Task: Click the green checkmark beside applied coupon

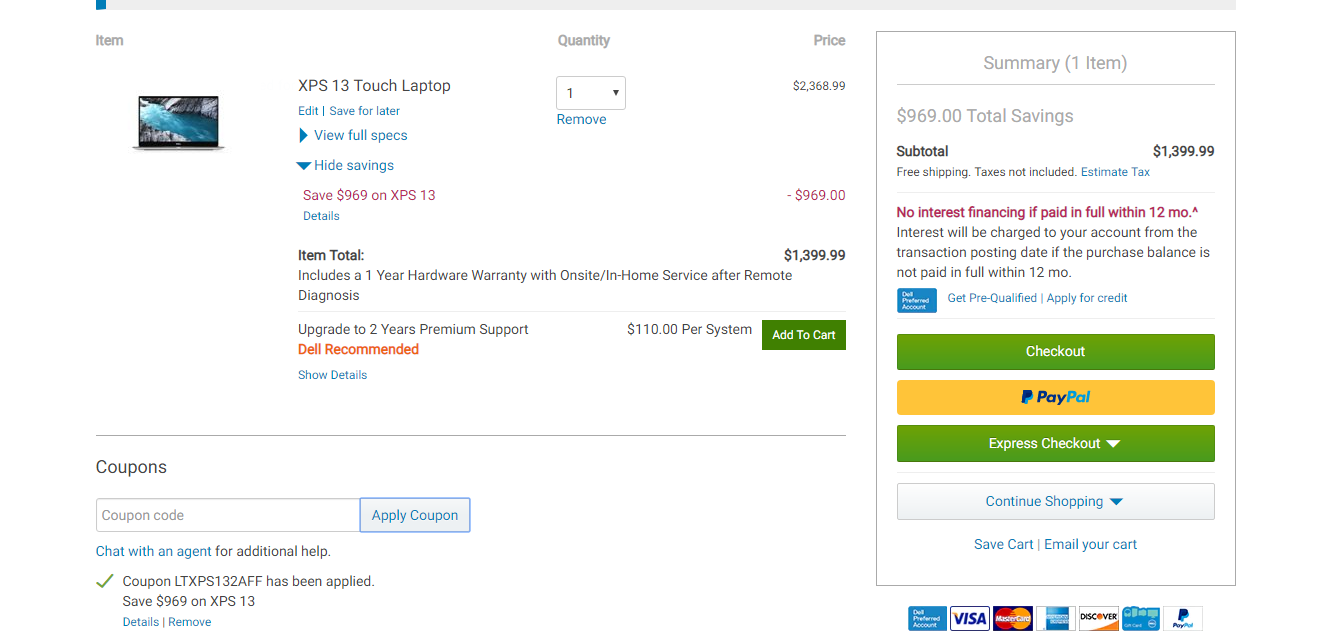Action: [x=104, y=581]
